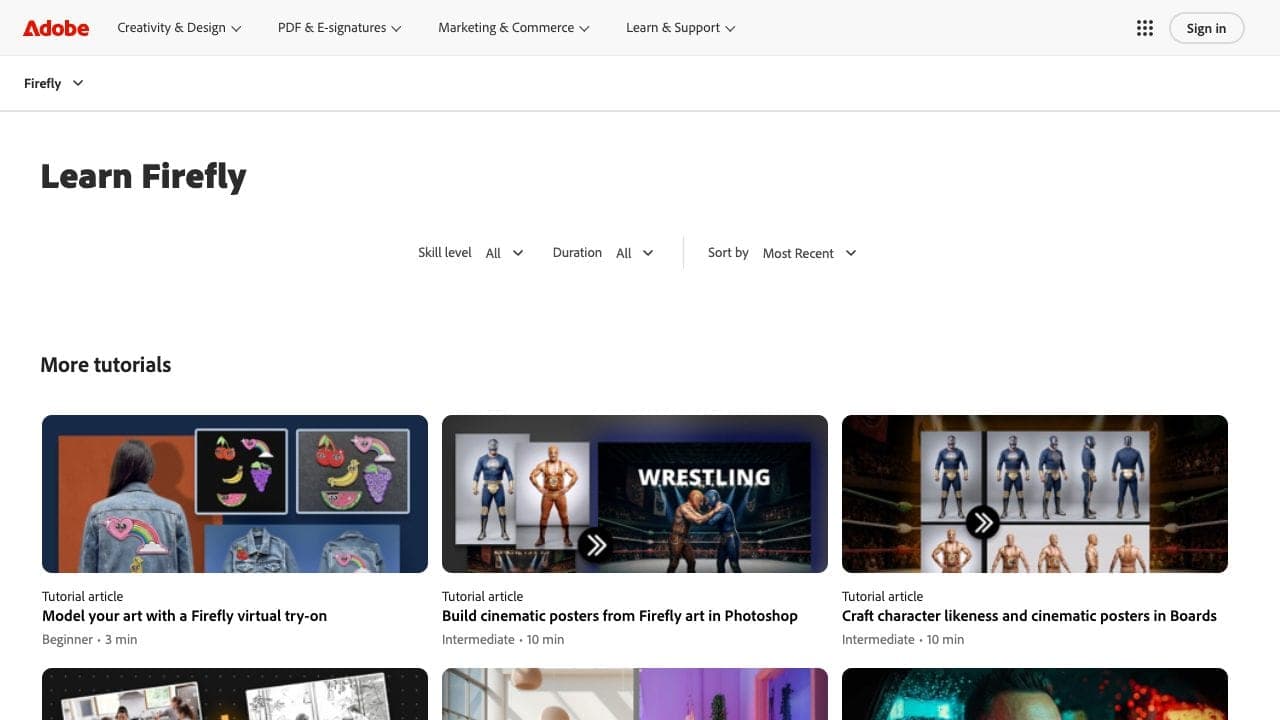This screenshot has height=720, width=1280.
Task: Open virtual try-on tutorial thumbnail
Action: (235, 494)
